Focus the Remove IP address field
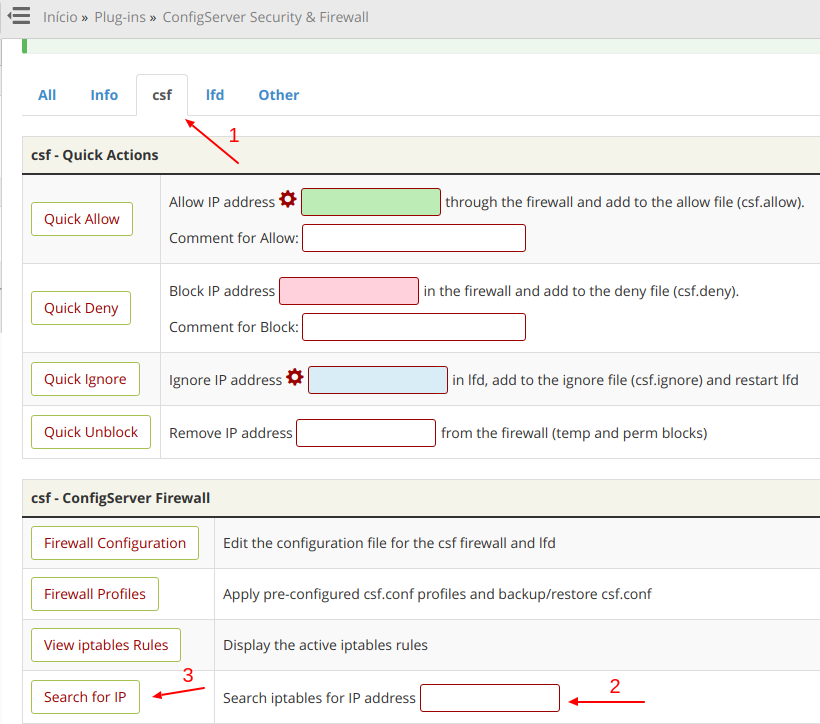820x724 pixels. [x=366, y=433]
